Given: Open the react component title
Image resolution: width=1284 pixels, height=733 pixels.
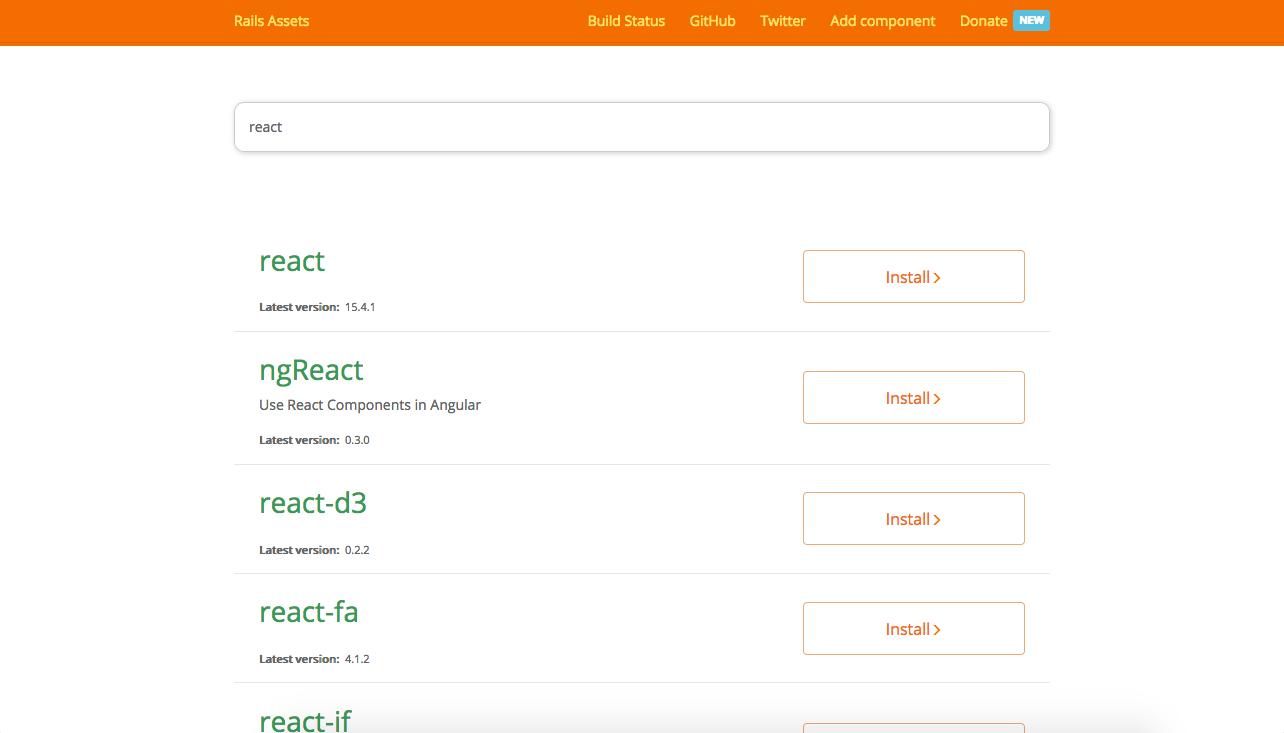Looking at the screenshot, I should [292, 261].
